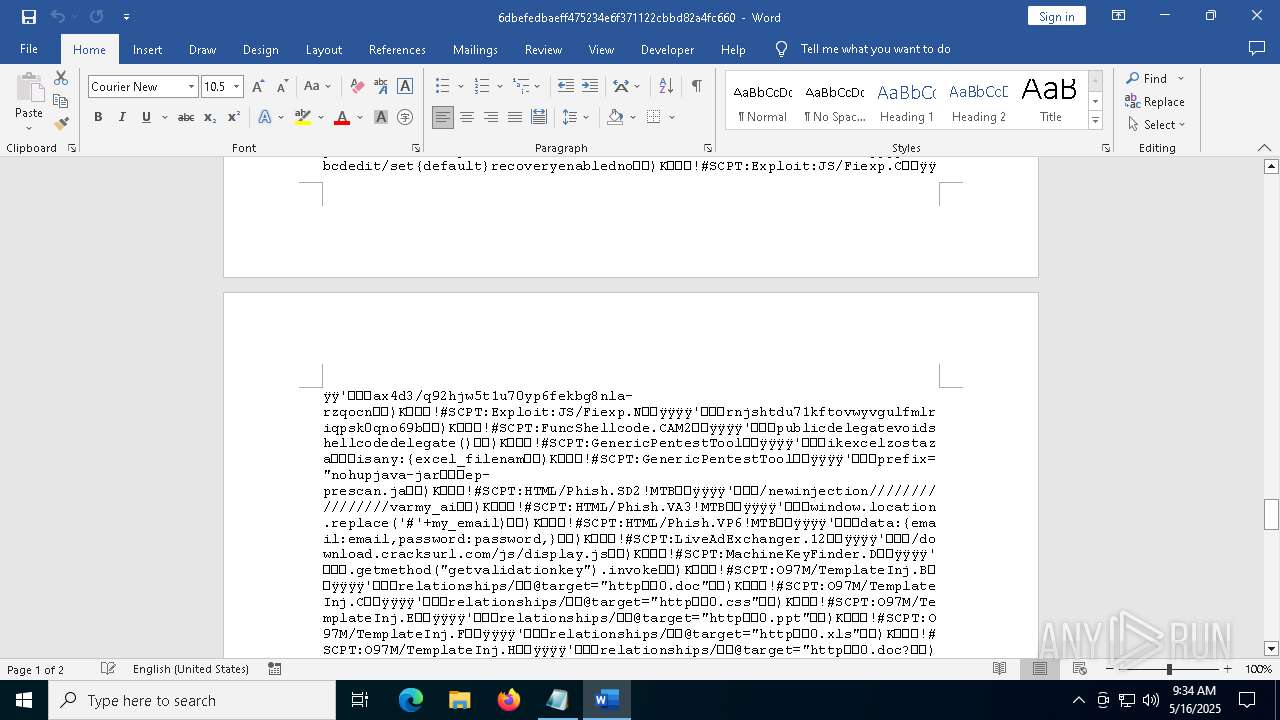Apply the Title style

click(1050, 102)
